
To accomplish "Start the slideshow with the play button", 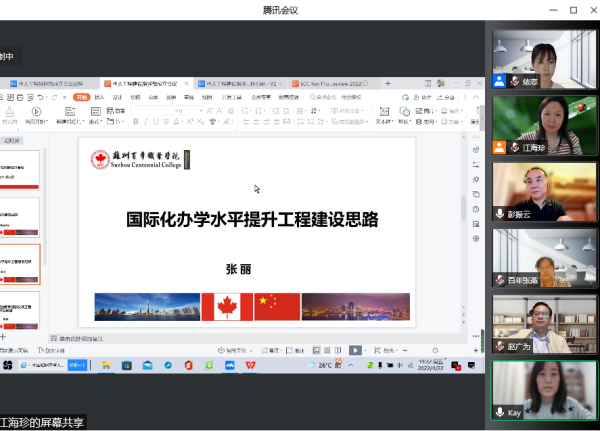I will 354,351.
